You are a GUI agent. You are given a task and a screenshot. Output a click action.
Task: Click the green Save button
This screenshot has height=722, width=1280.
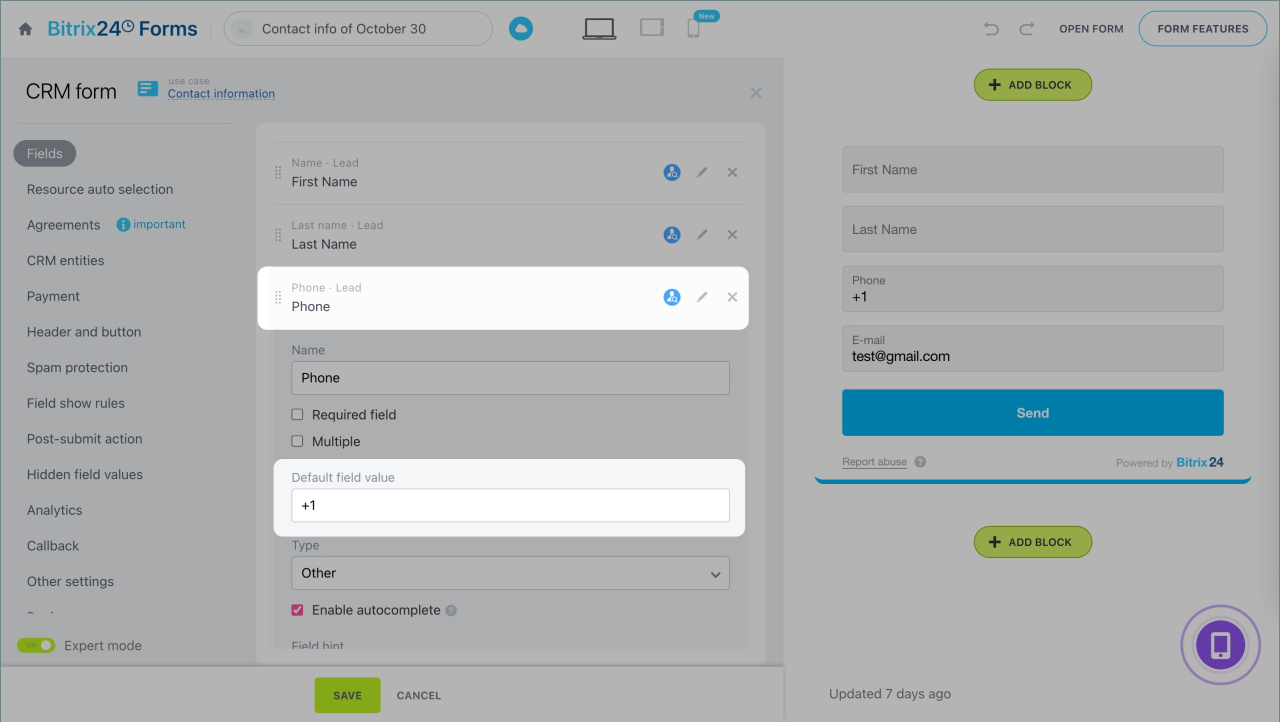[347, 696]
